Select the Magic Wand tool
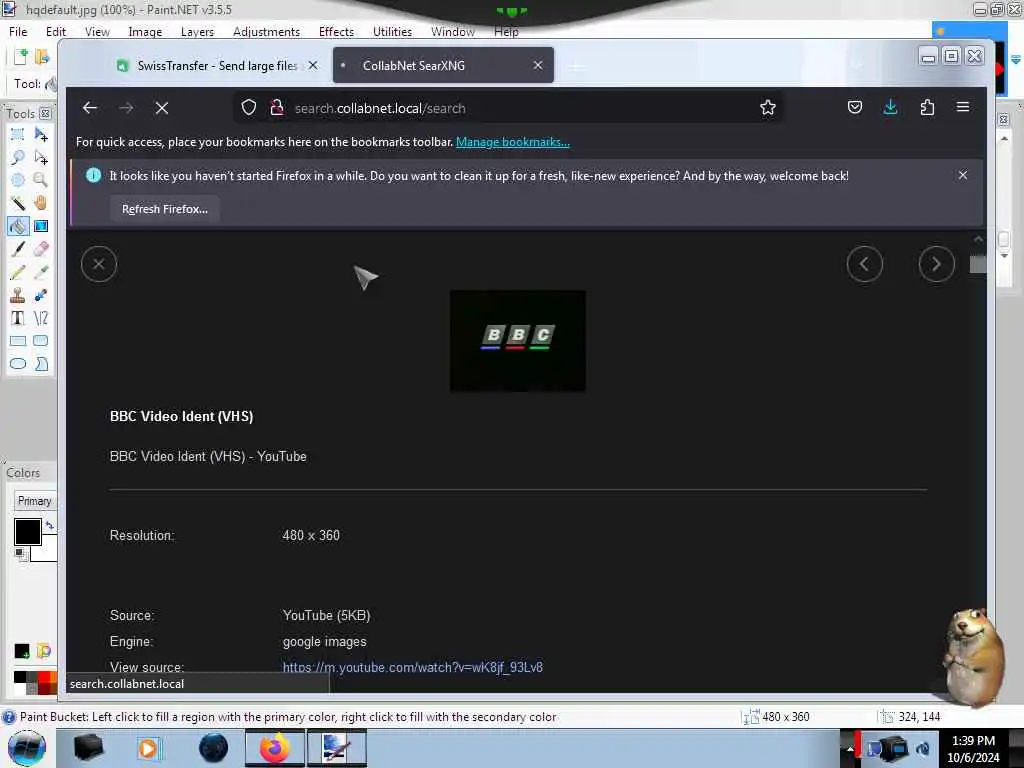This screenshot has width=1024, height=768. click(x=18, y=203)
